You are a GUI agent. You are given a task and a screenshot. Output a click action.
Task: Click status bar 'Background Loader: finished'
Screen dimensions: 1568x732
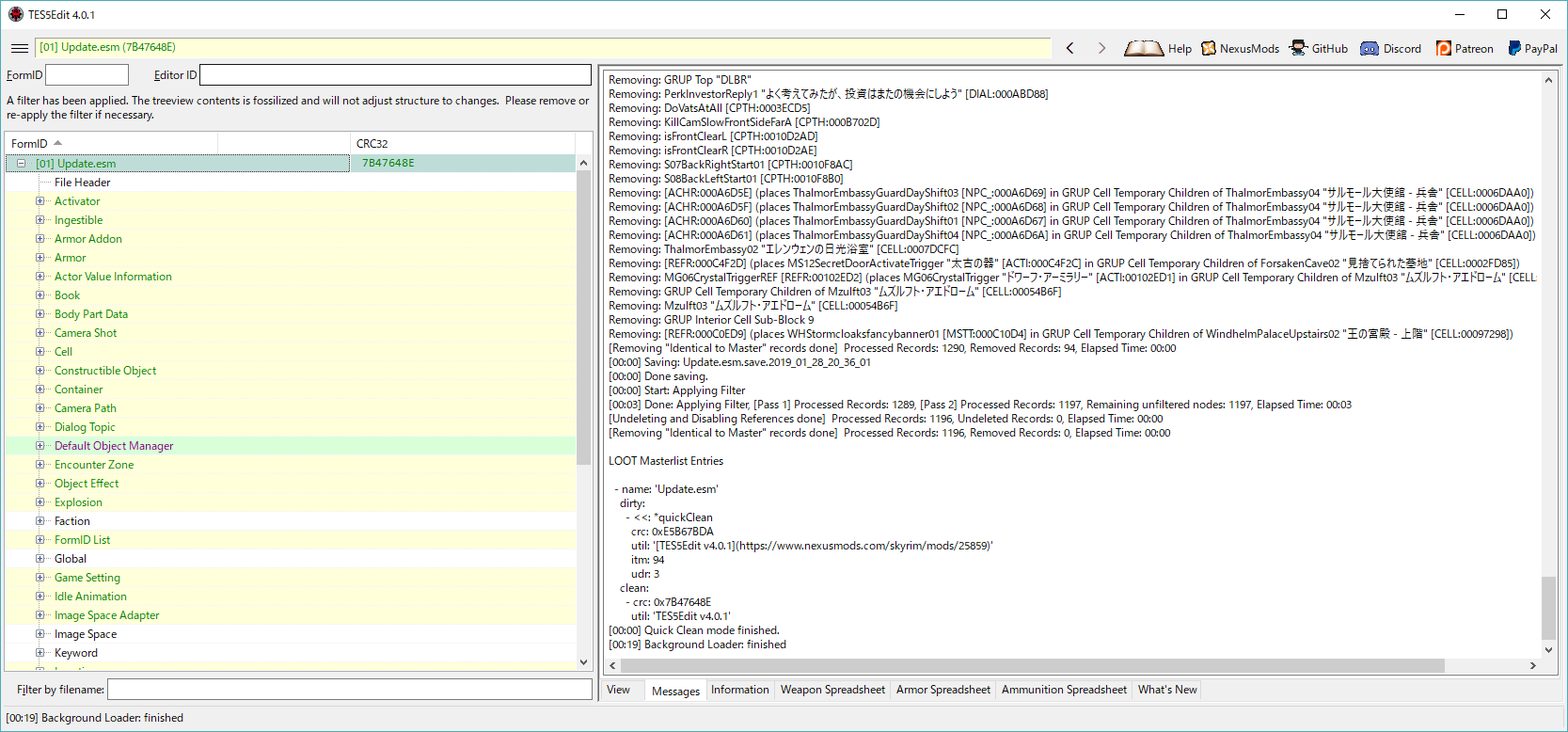tap(94, 718)
